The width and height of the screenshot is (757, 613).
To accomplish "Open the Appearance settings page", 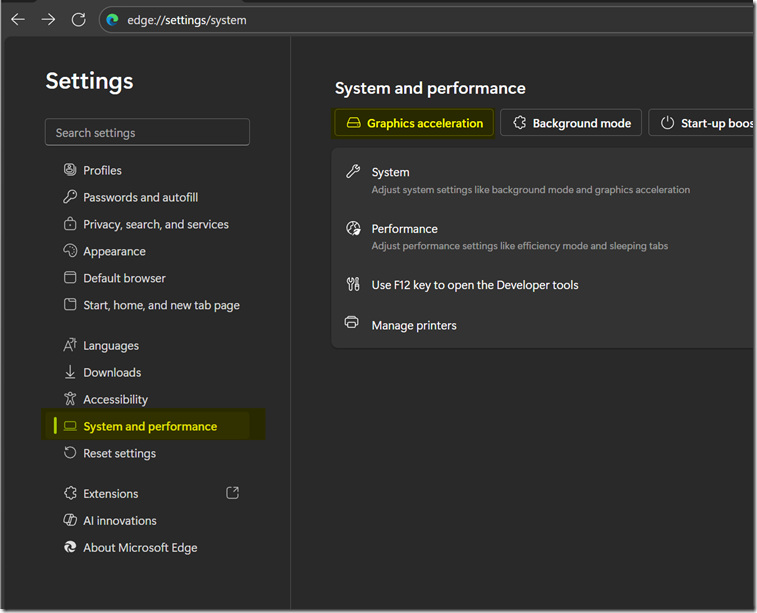I will tap(114, 251).
